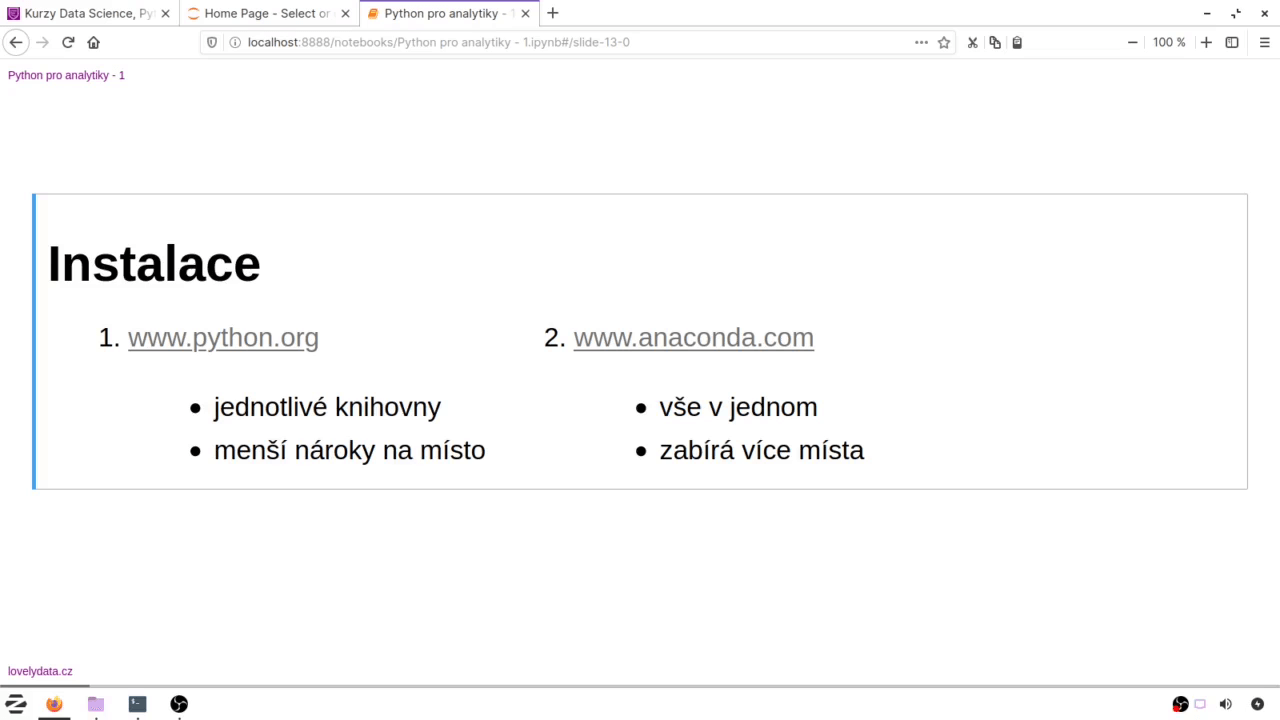Click the Instalace slide heading
The image size is (1280, 720).
click(x=154, y=264)
